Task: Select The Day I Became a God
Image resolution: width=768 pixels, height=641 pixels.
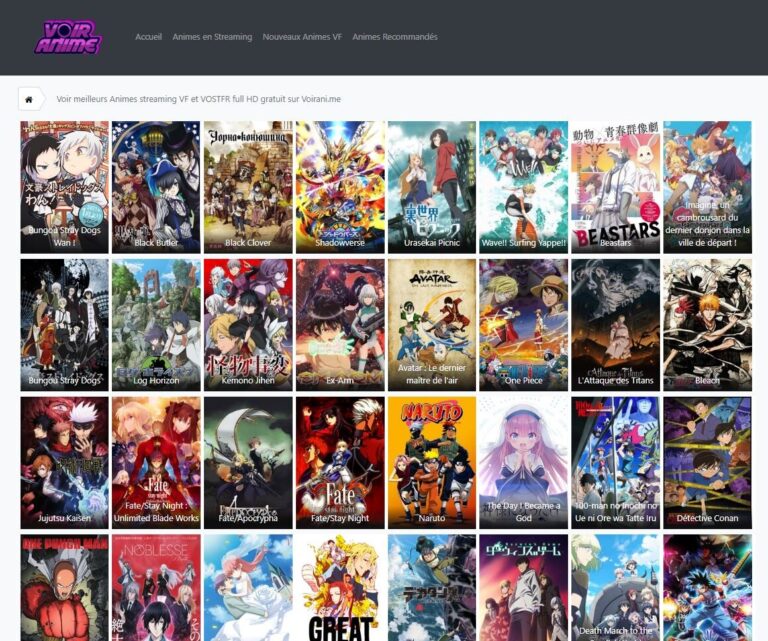Action: point(524,463)
